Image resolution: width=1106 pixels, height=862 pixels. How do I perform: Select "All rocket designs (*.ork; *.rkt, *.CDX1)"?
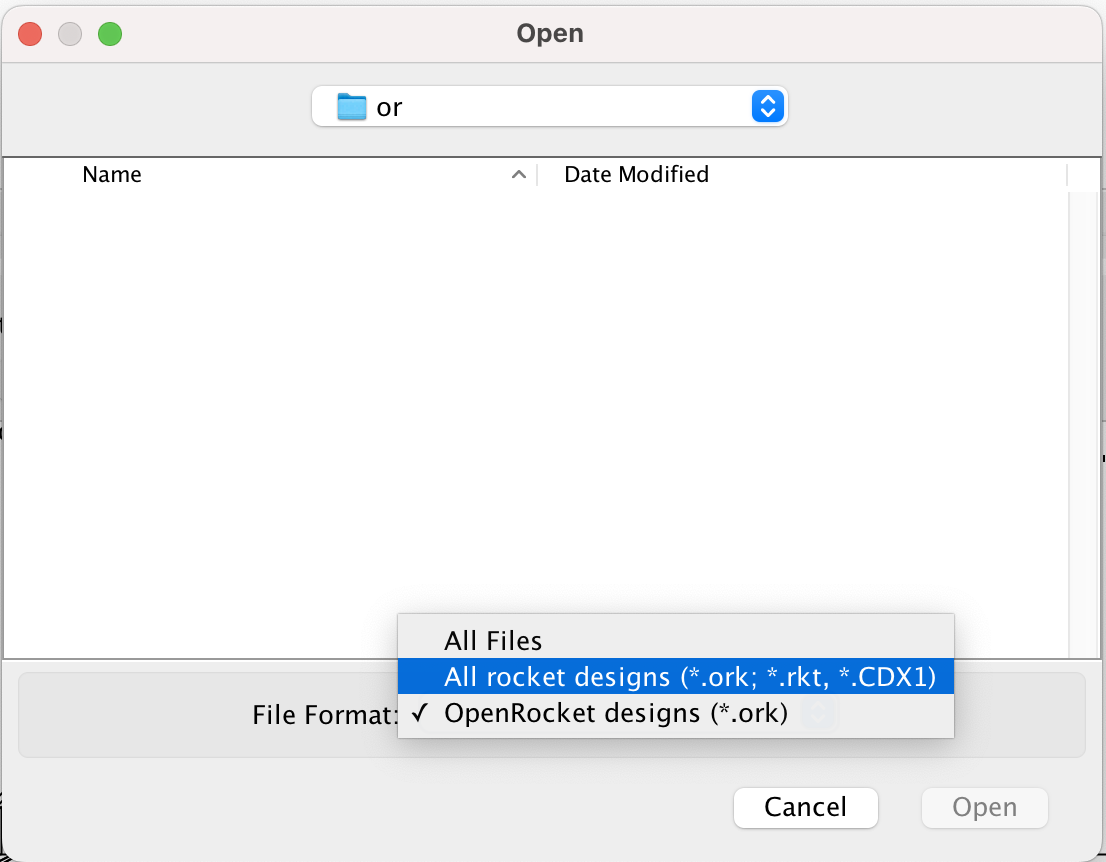tap(690, 677)
